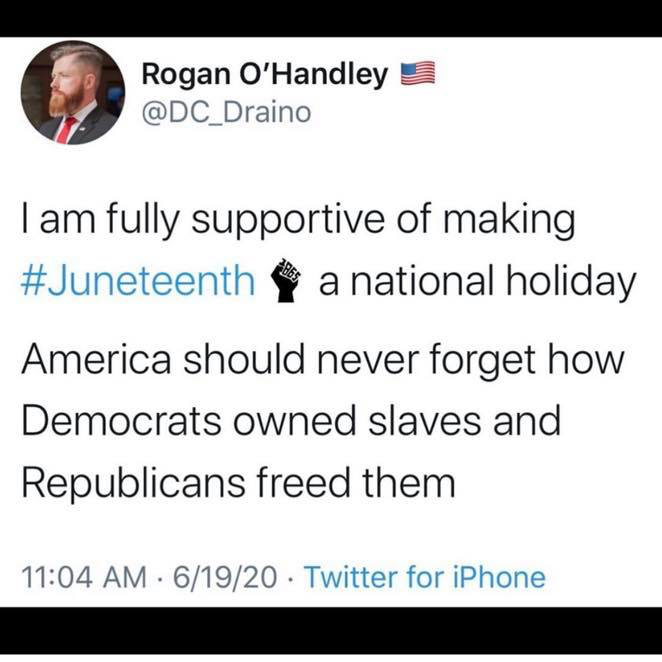
Task: Open Rogan O'Handley's profile picture
Action: click(x=73, y=92)
